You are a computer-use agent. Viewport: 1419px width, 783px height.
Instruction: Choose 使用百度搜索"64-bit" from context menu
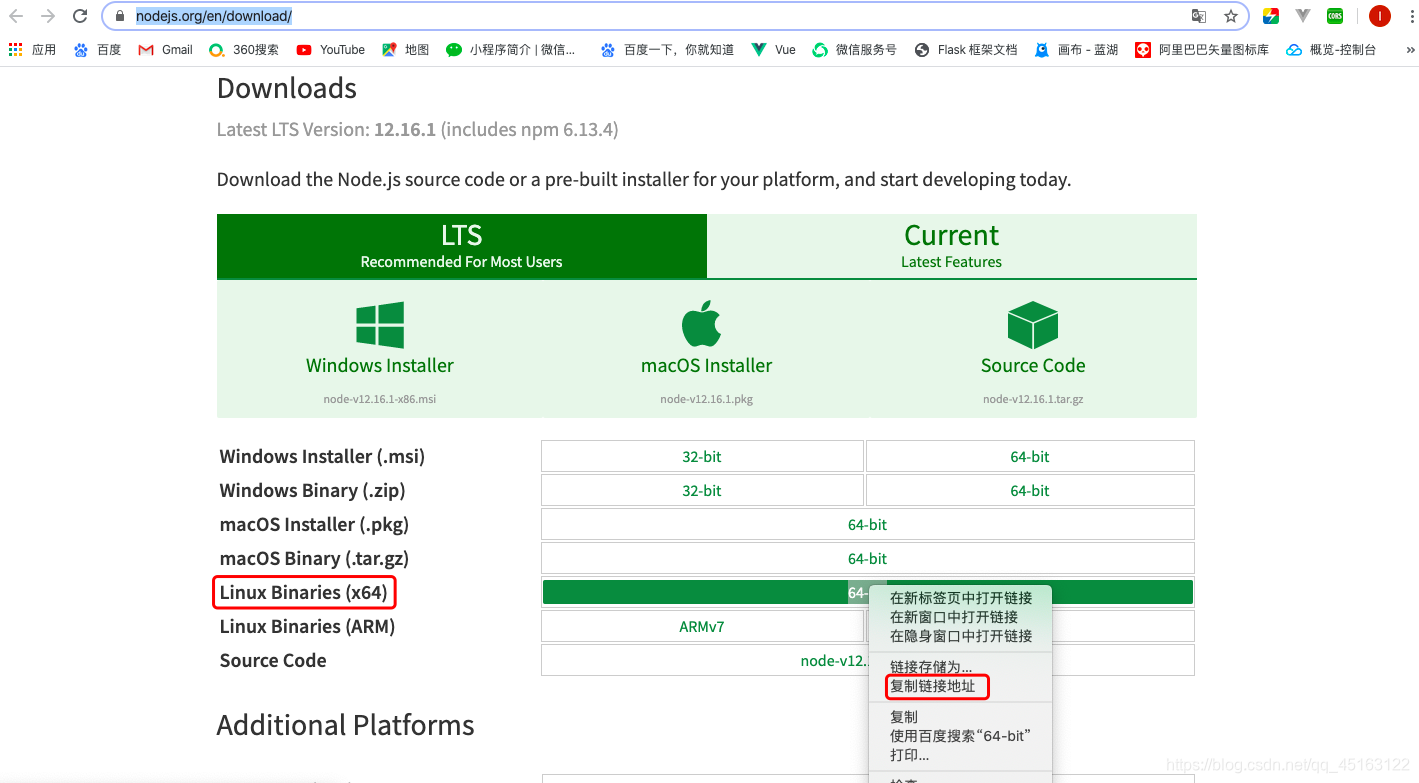point(960,736)
